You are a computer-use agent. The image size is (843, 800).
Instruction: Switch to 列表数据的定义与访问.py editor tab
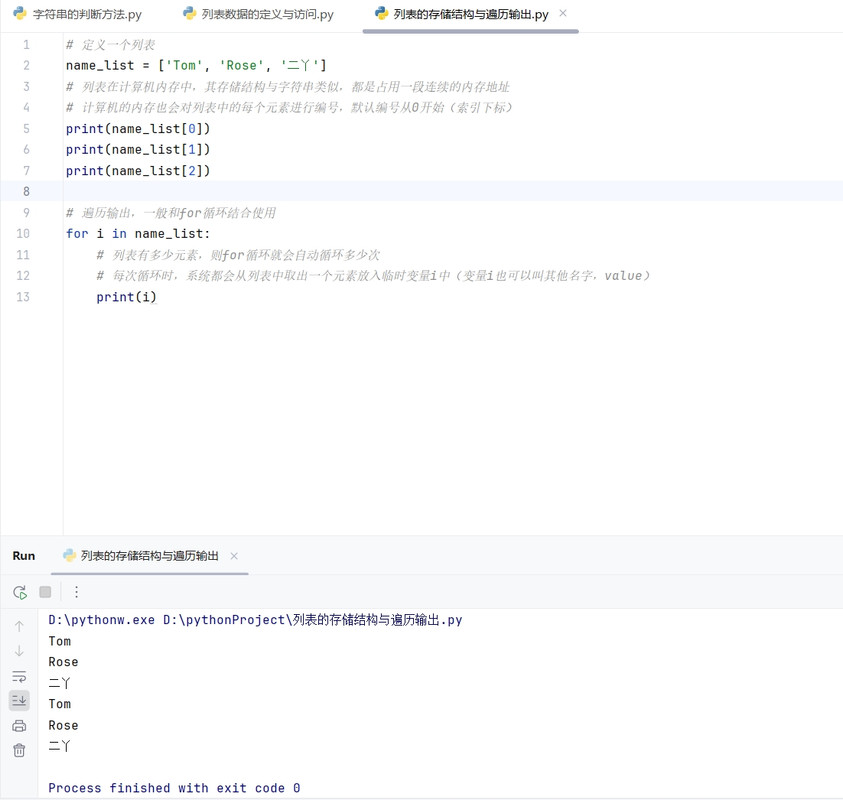pyautogui.click(x=258, y=14)
